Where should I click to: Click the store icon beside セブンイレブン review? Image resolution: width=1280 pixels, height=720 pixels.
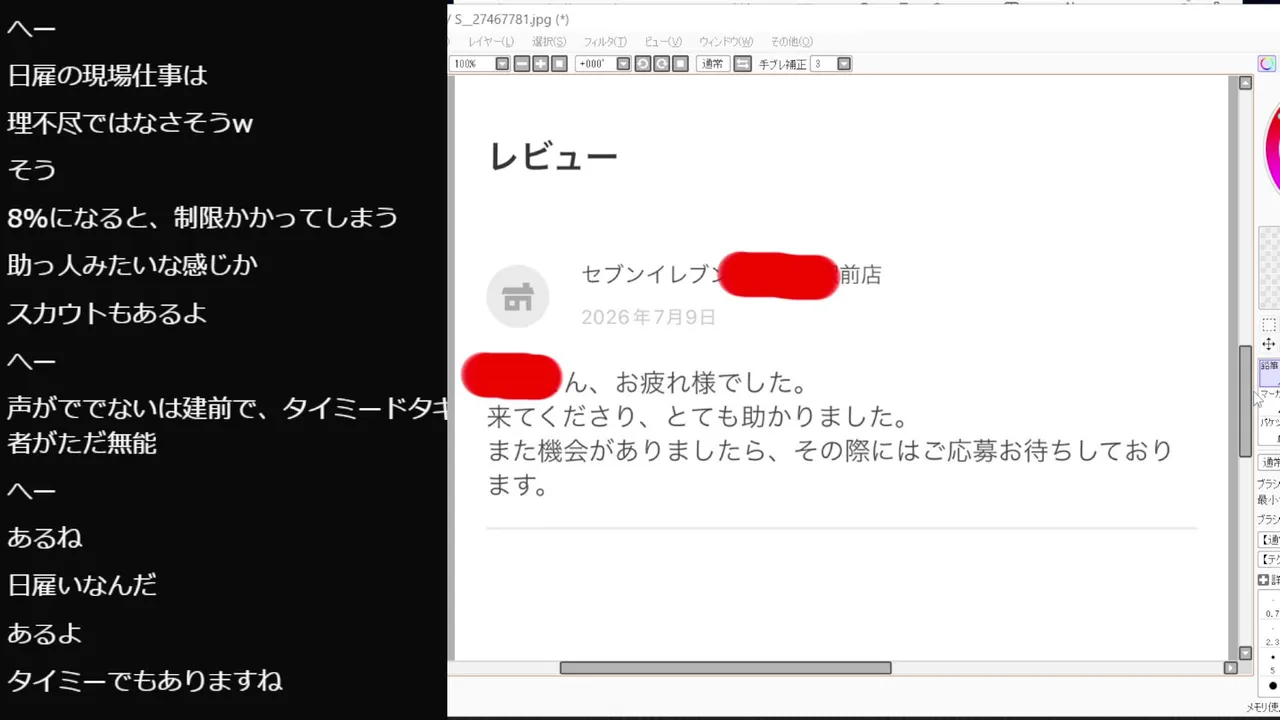[x=518, y=297]
